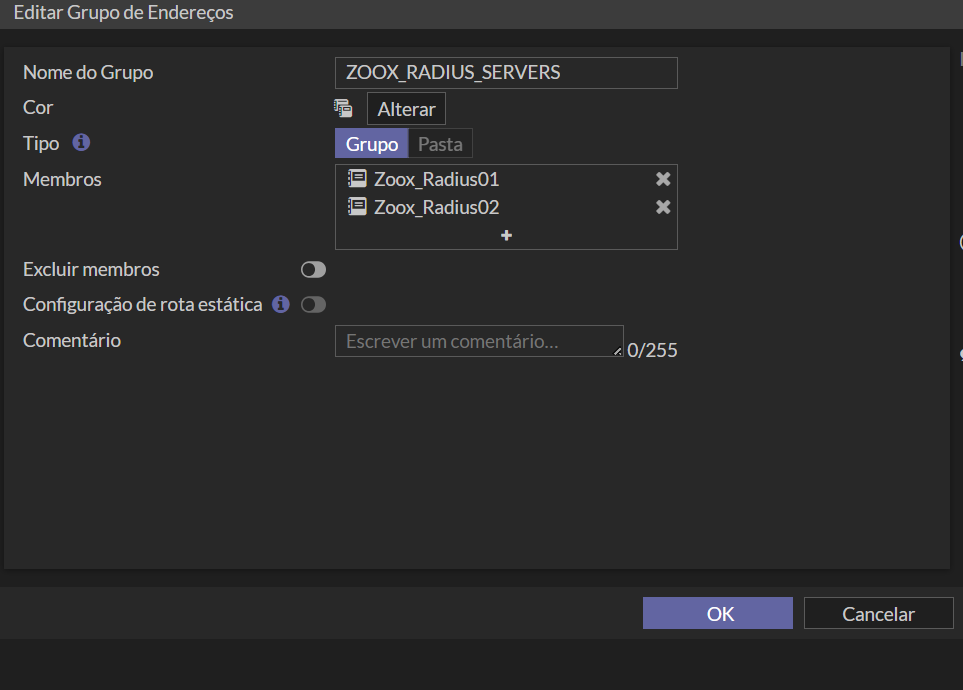This screenshot has width=963, height=690.
Task: Show info for Configuração de rota estática
Action: pyautogui.click(x=281, y=304)
